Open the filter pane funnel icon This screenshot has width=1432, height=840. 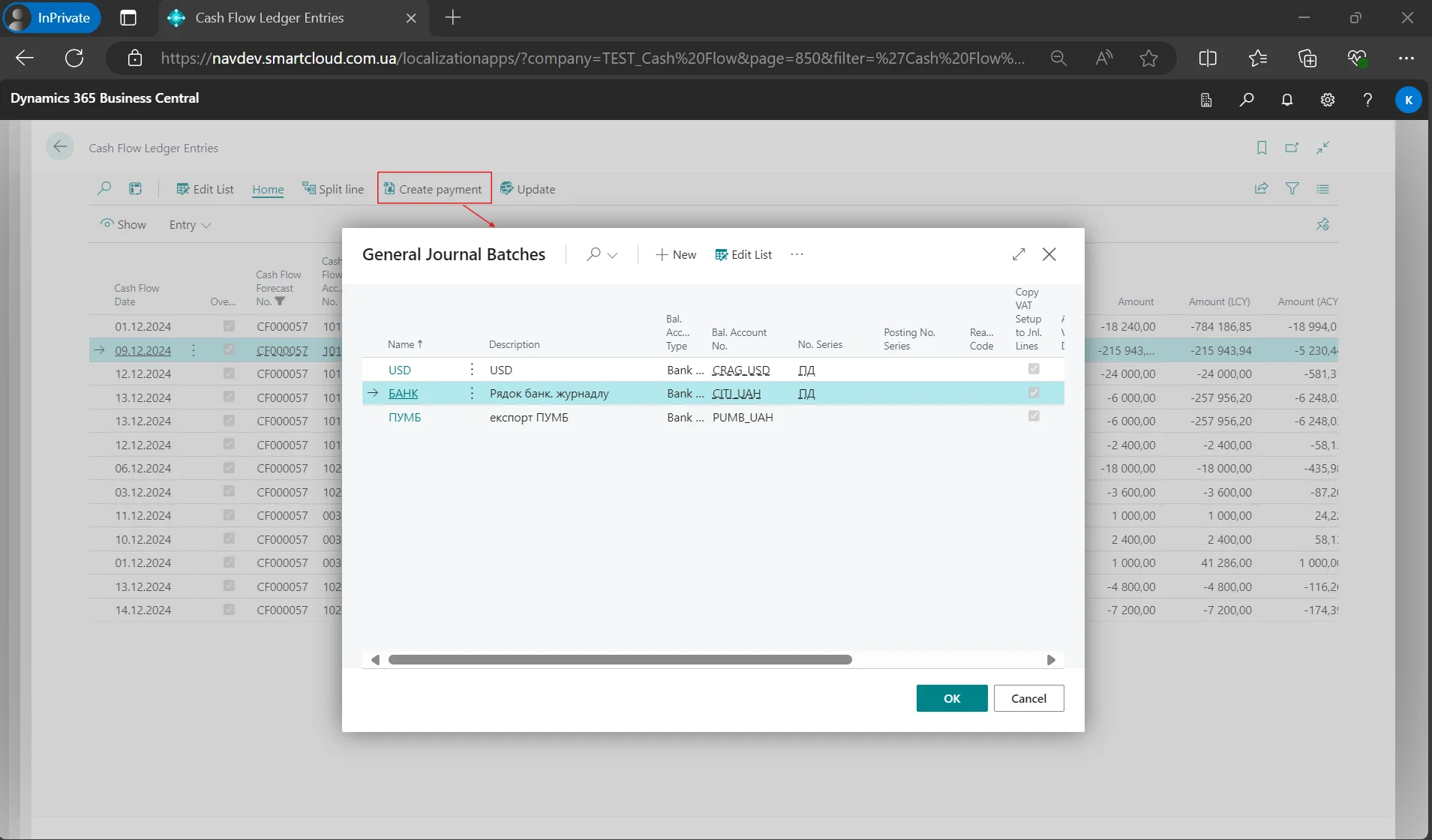click(1292, 189)
